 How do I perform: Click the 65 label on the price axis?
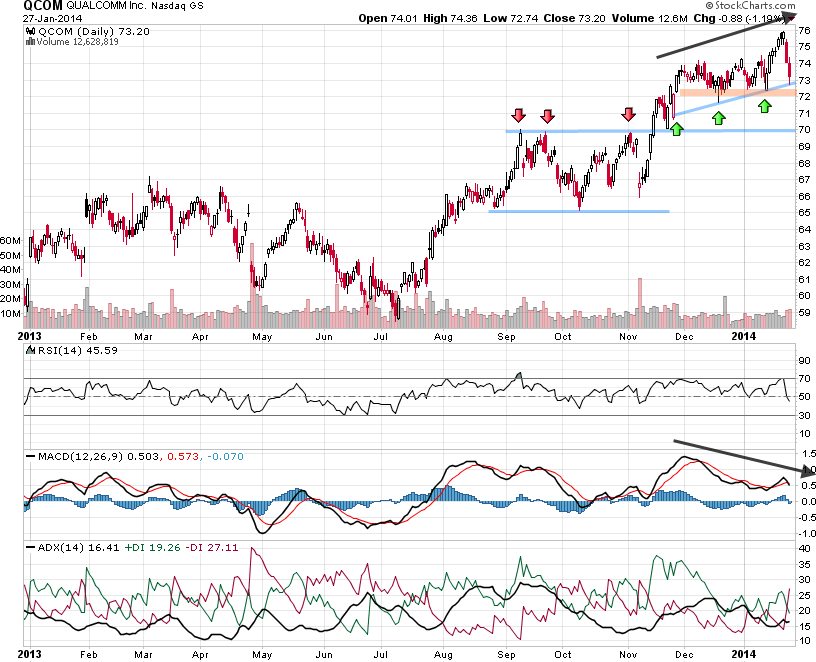pyautogui.click(x=804, y=212)
